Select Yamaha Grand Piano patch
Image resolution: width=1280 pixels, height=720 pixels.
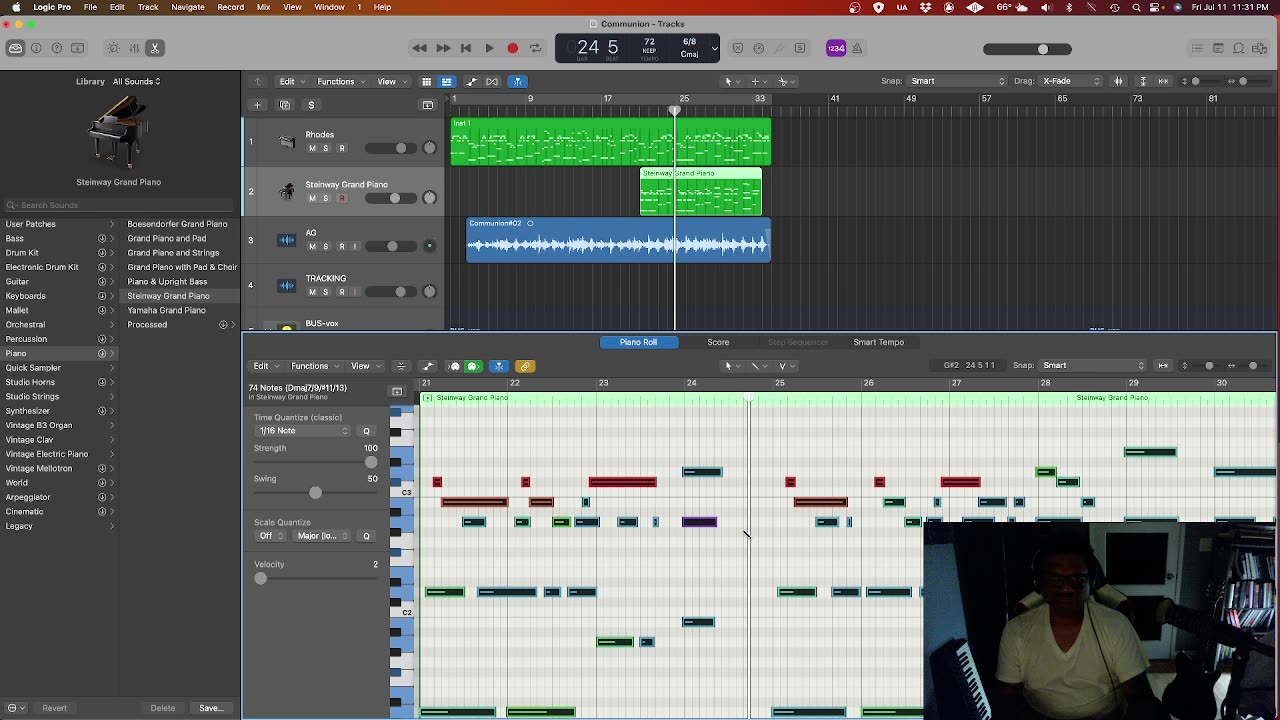click(x=166, y=310)
